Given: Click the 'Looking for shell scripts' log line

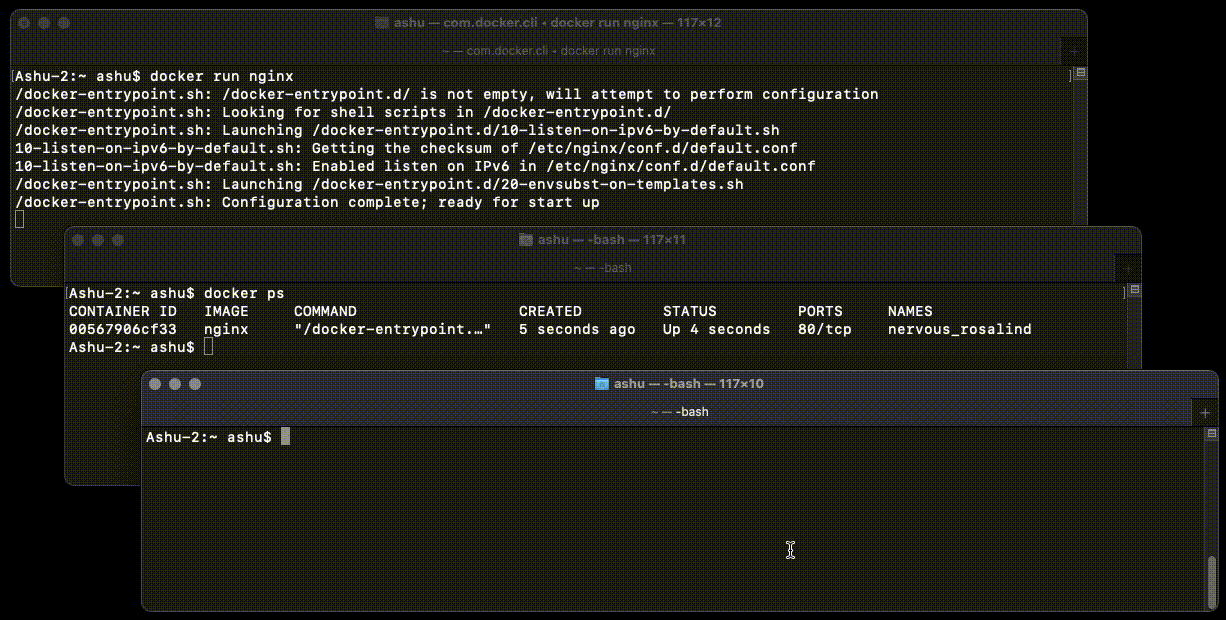Looking at the screenshot, I should coord(343,112).
